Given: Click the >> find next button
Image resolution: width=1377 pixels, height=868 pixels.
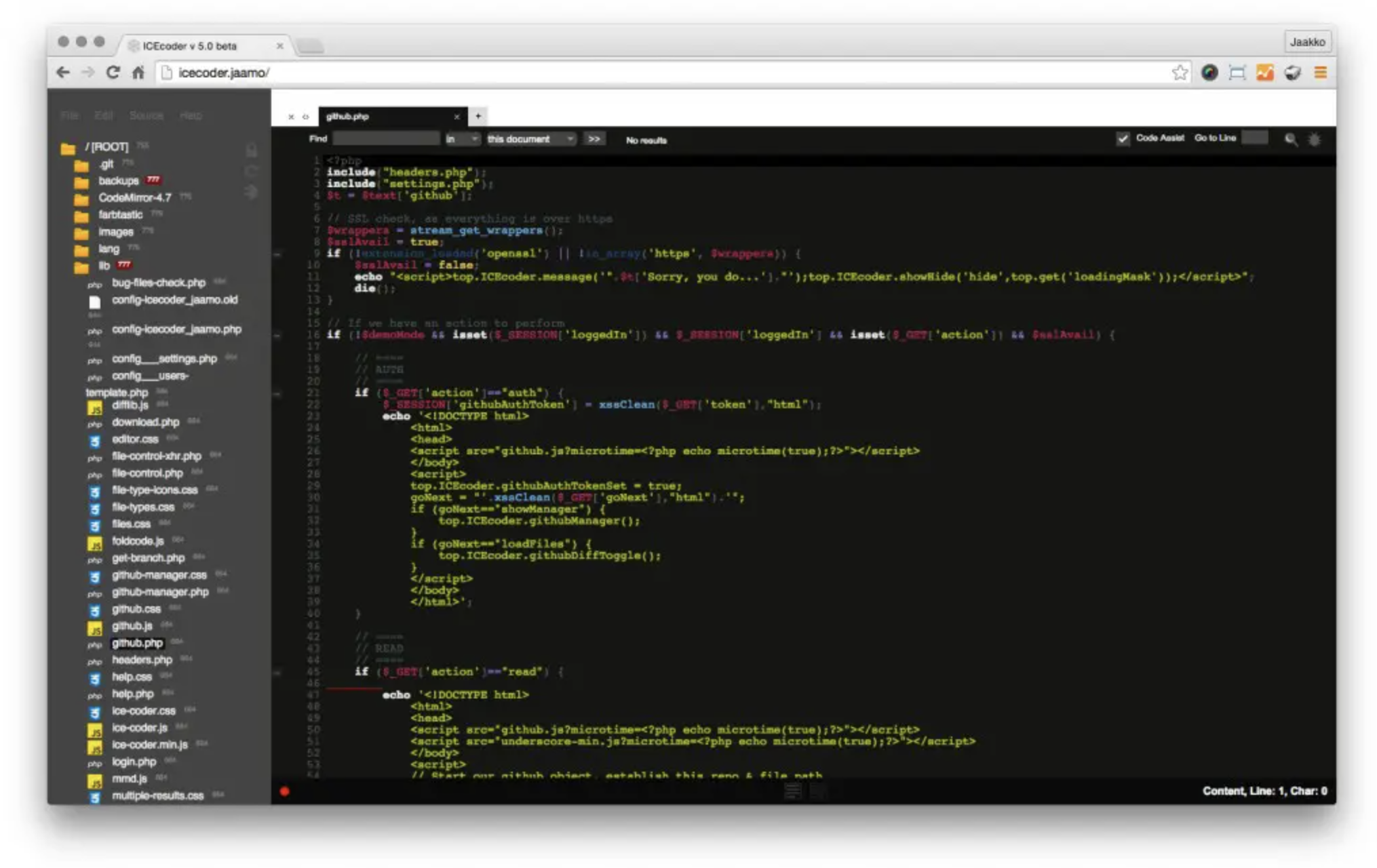Looking at the screenshot, I should coord(594,139).
